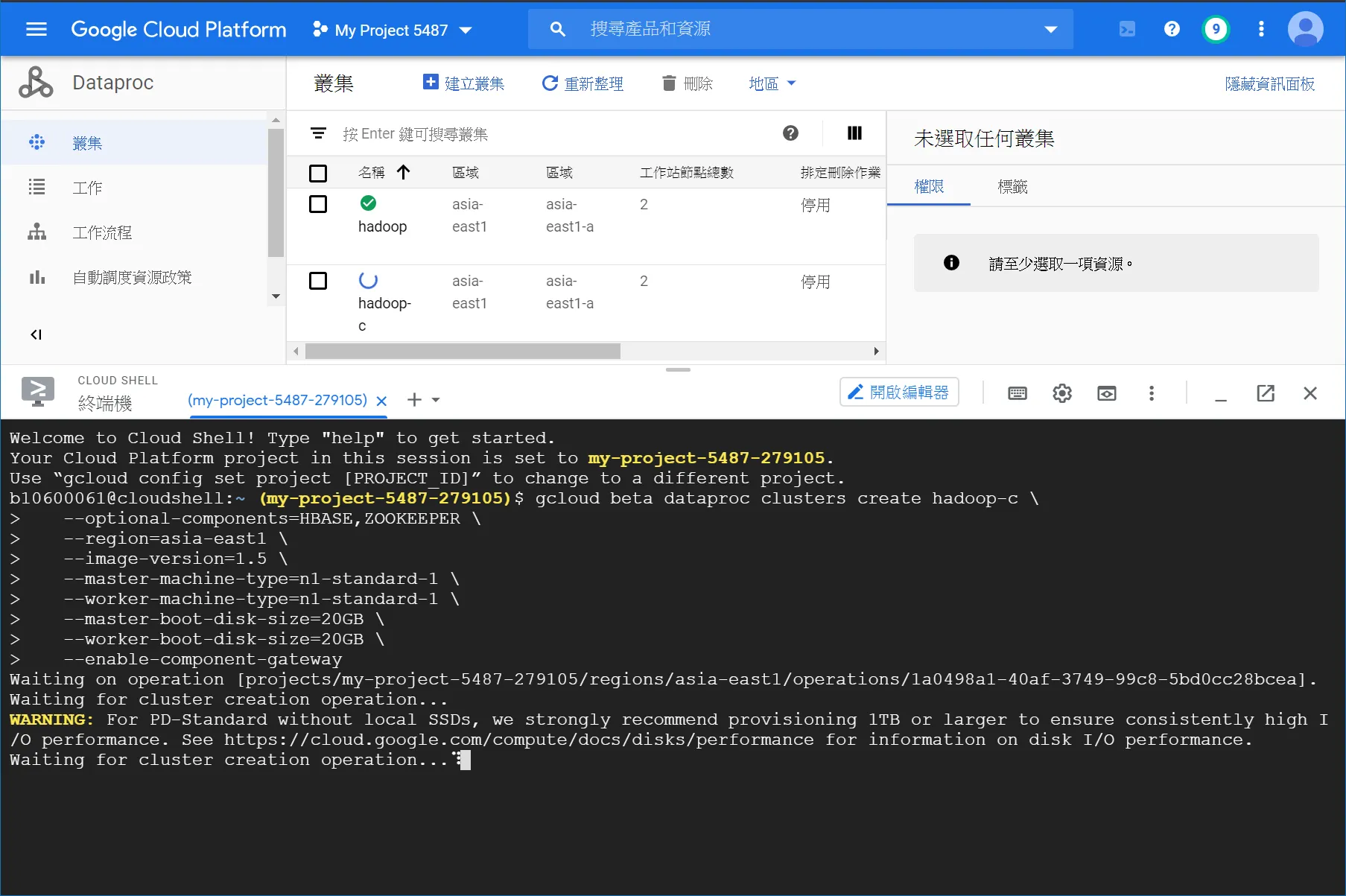Open the user account avatar
The width and height of the screenshot is (1346, 896).
coord(1305,29)
